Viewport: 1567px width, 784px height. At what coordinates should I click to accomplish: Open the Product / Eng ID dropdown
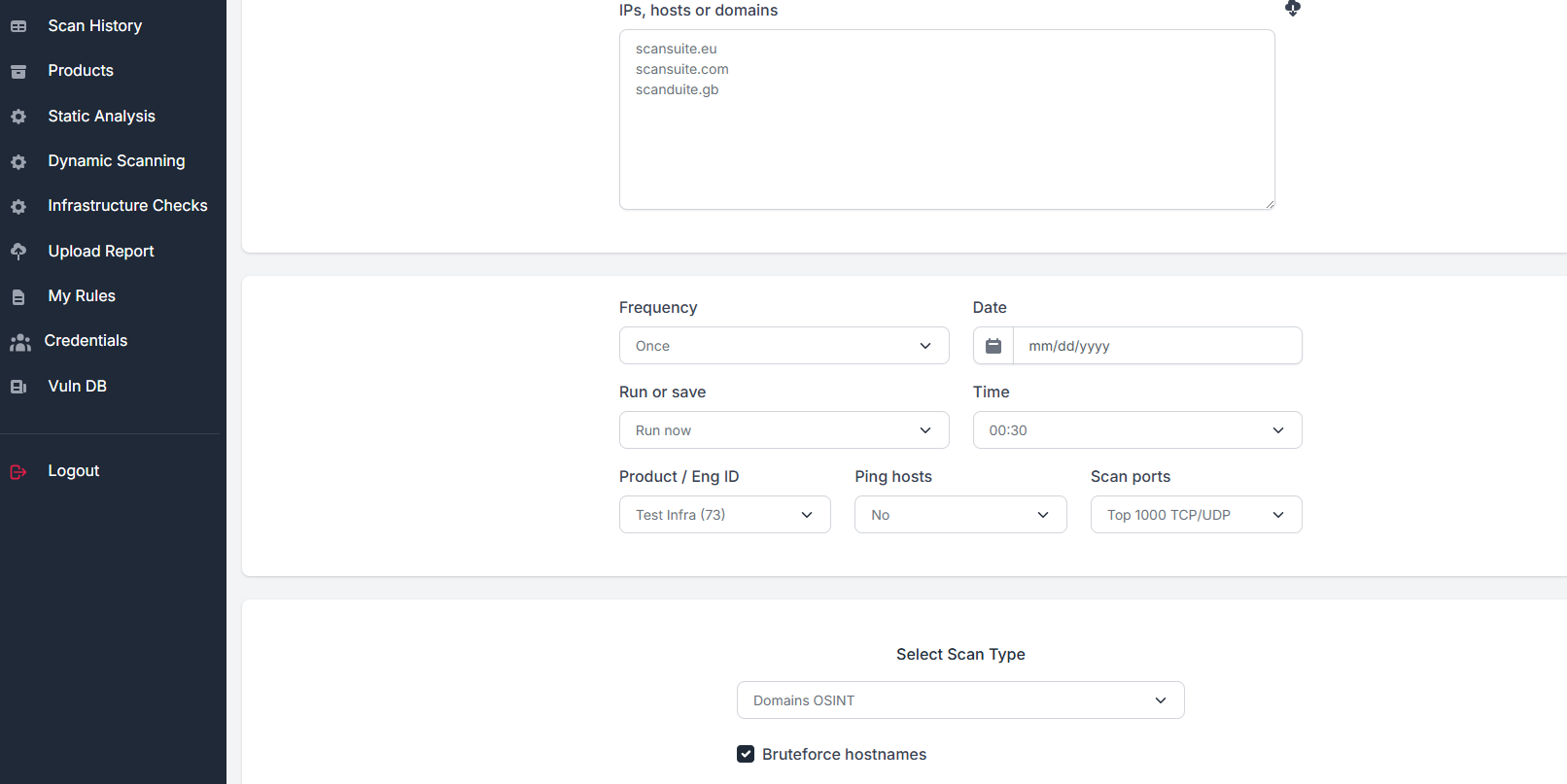725,515
